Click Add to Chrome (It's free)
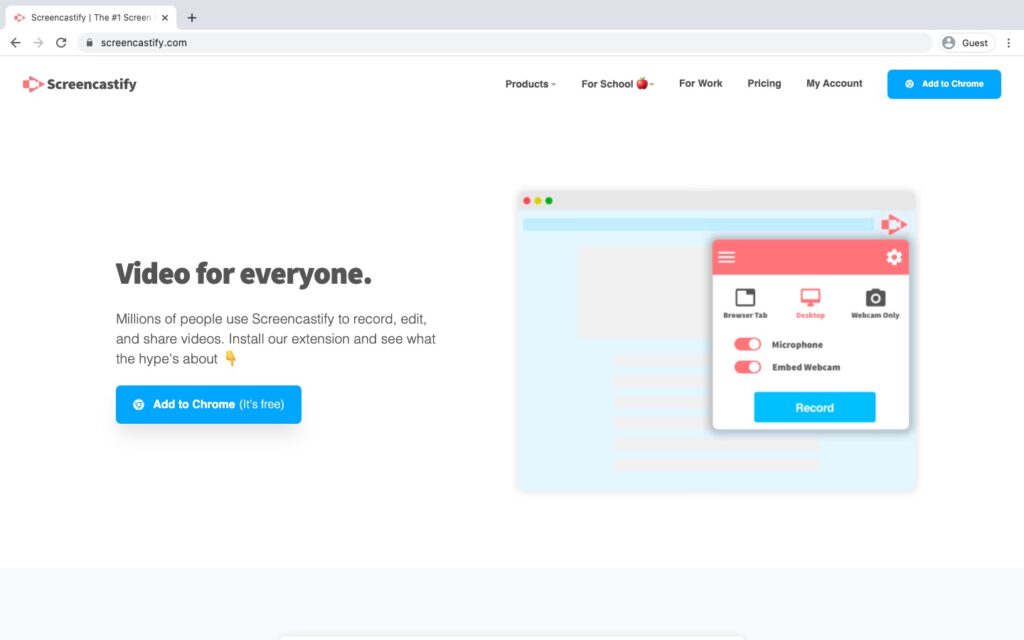The height and width of the screenshot is (640, 1024). coord(208,404)
